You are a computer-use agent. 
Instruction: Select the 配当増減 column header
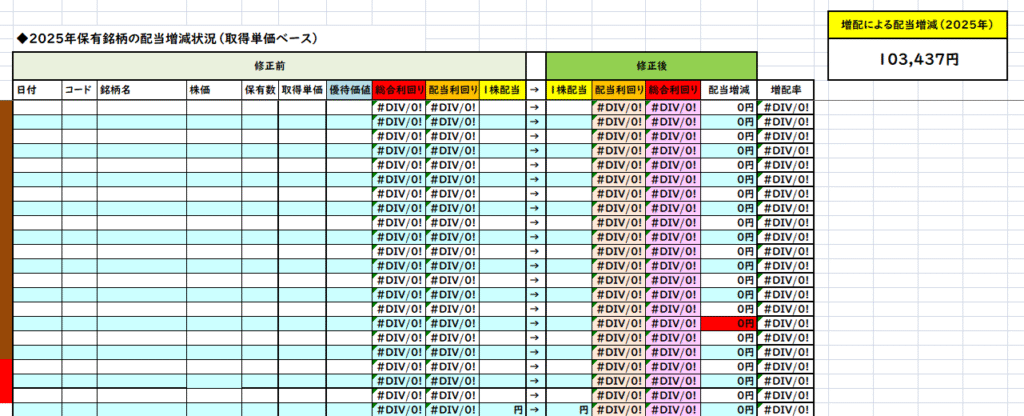728,90
